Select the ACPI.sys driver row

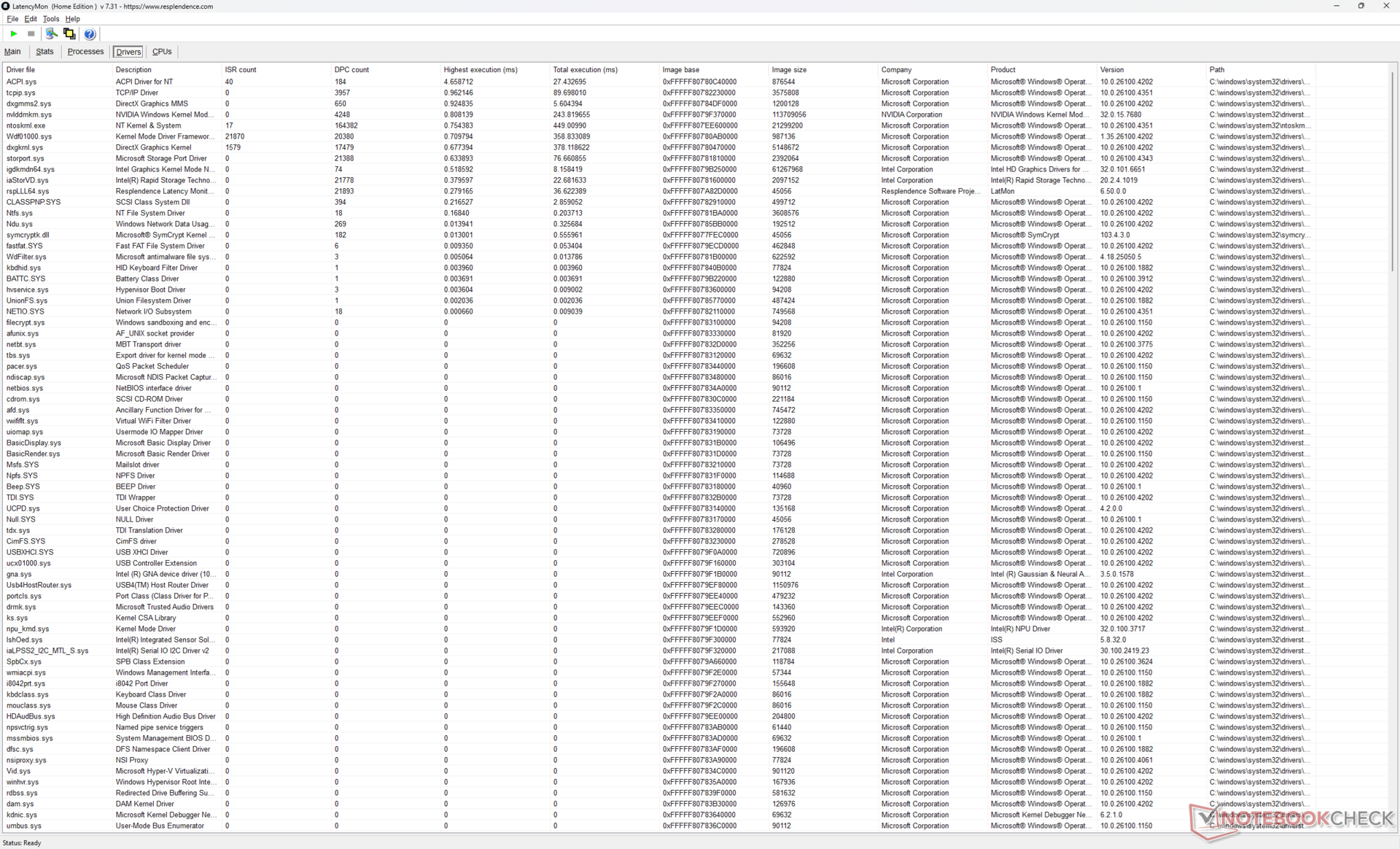pos(21,82)
